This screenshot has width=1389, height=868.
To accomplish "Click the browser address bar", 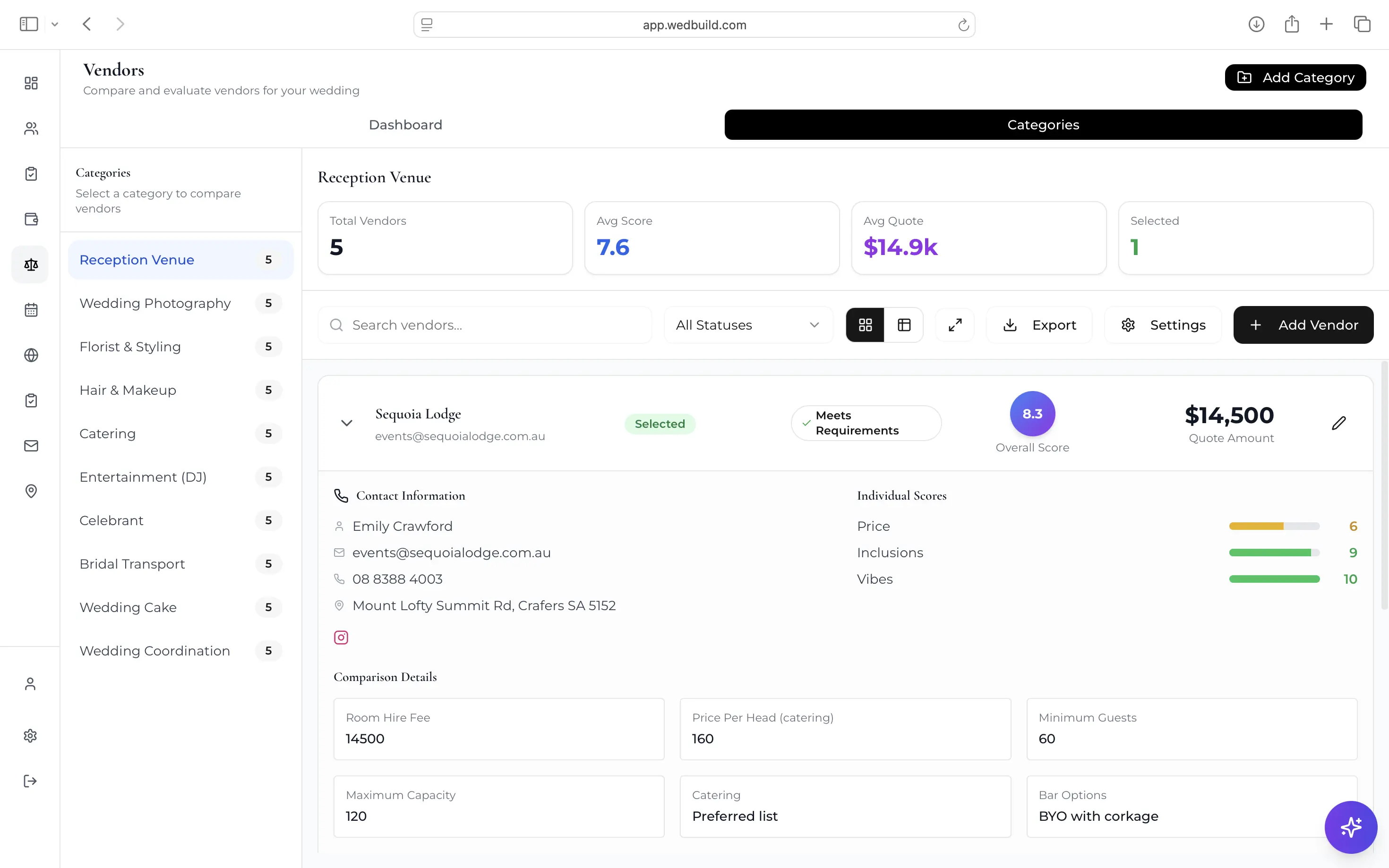I will click(x=694, y=25).
